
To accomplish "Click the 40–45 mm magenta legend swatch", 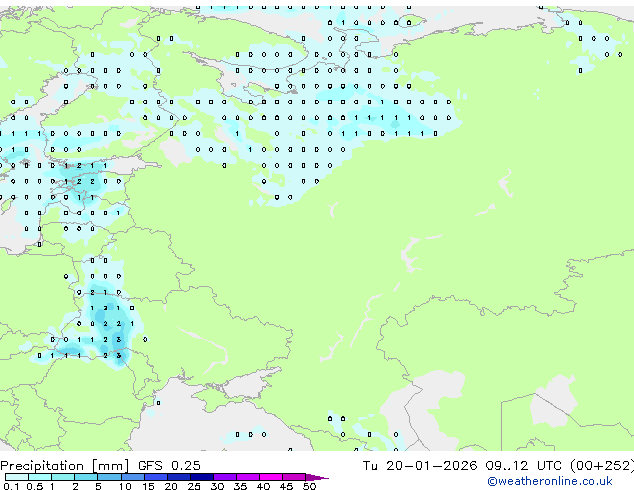I will [x=271, y=477].
